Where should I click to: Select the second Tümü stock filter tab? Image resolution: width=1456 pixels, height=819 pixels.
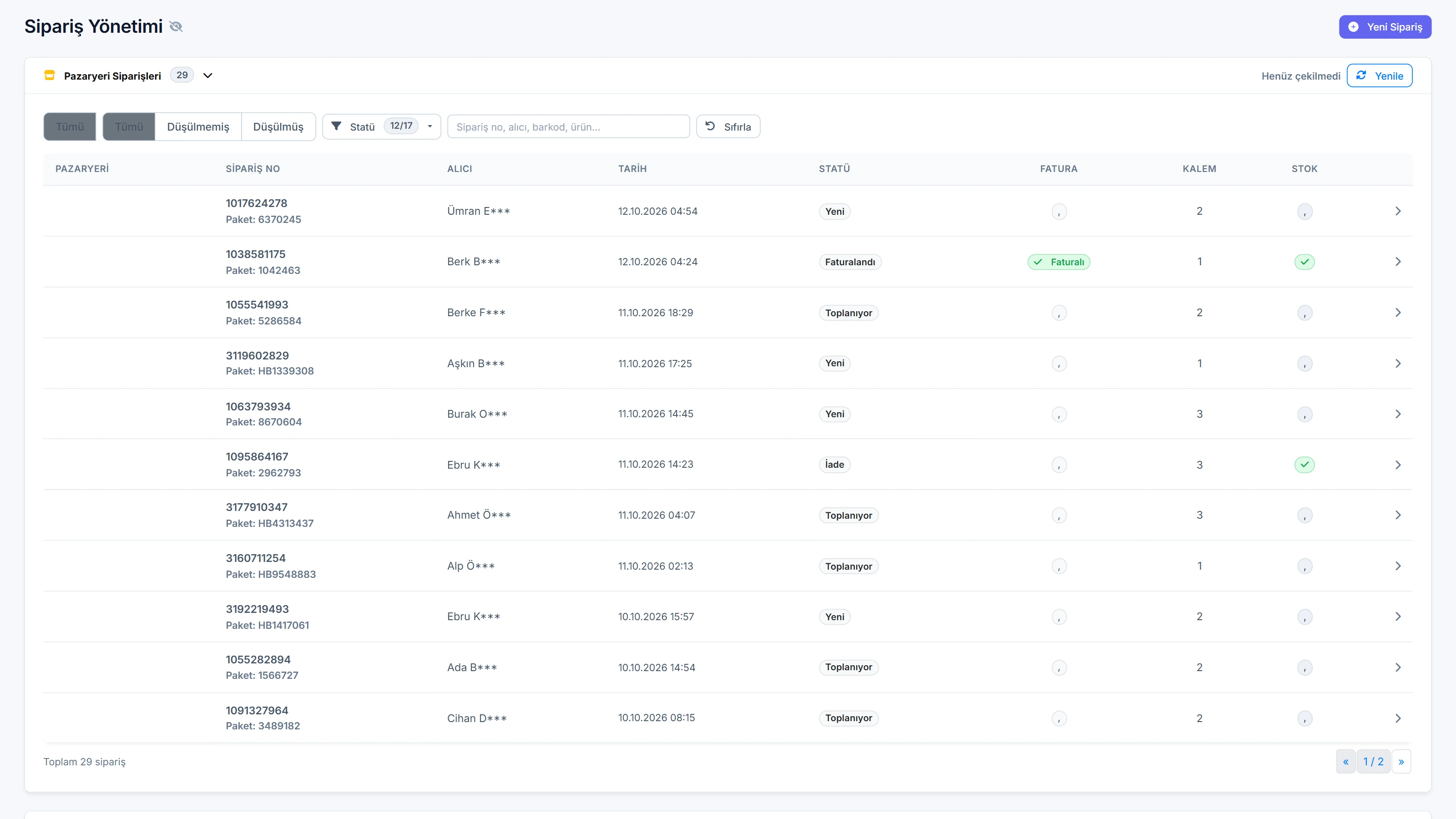click(x=129, y=126)
